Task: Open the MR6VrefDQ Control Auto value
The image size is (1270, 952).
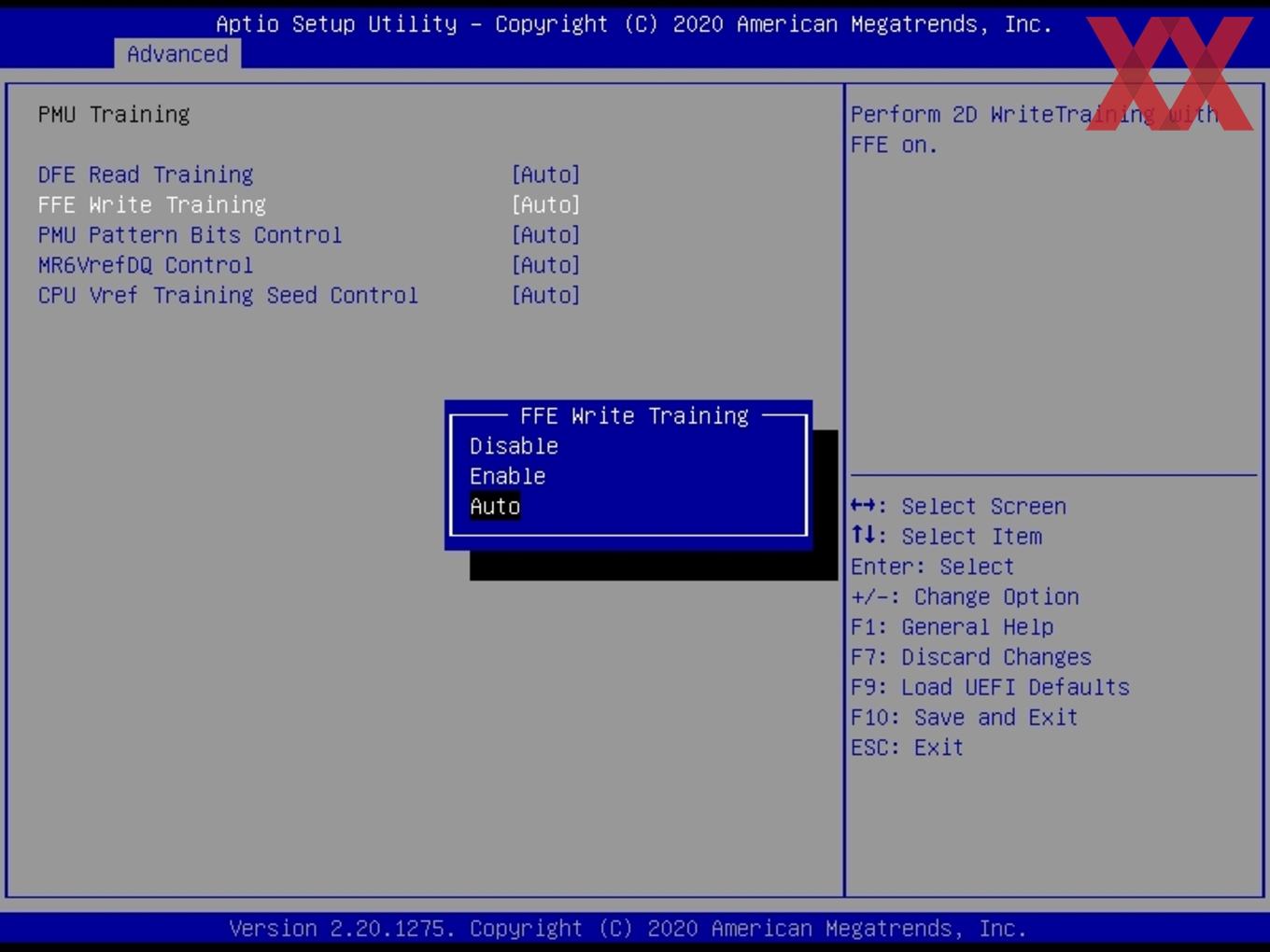Action: (x=546, y=265)
